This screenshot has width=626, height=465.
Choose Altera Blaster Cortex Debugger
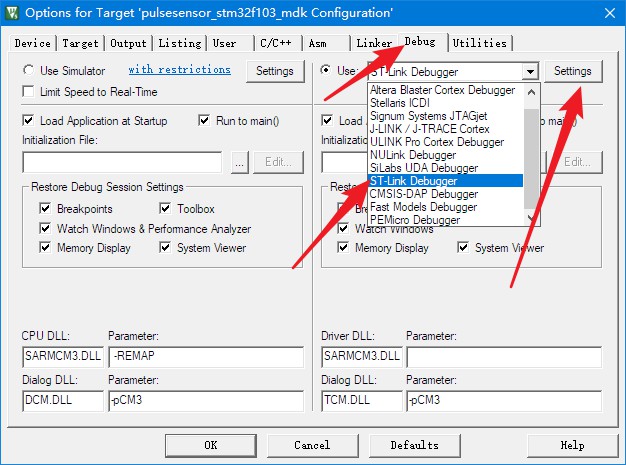pyautogui.click(x=445, y=90)
